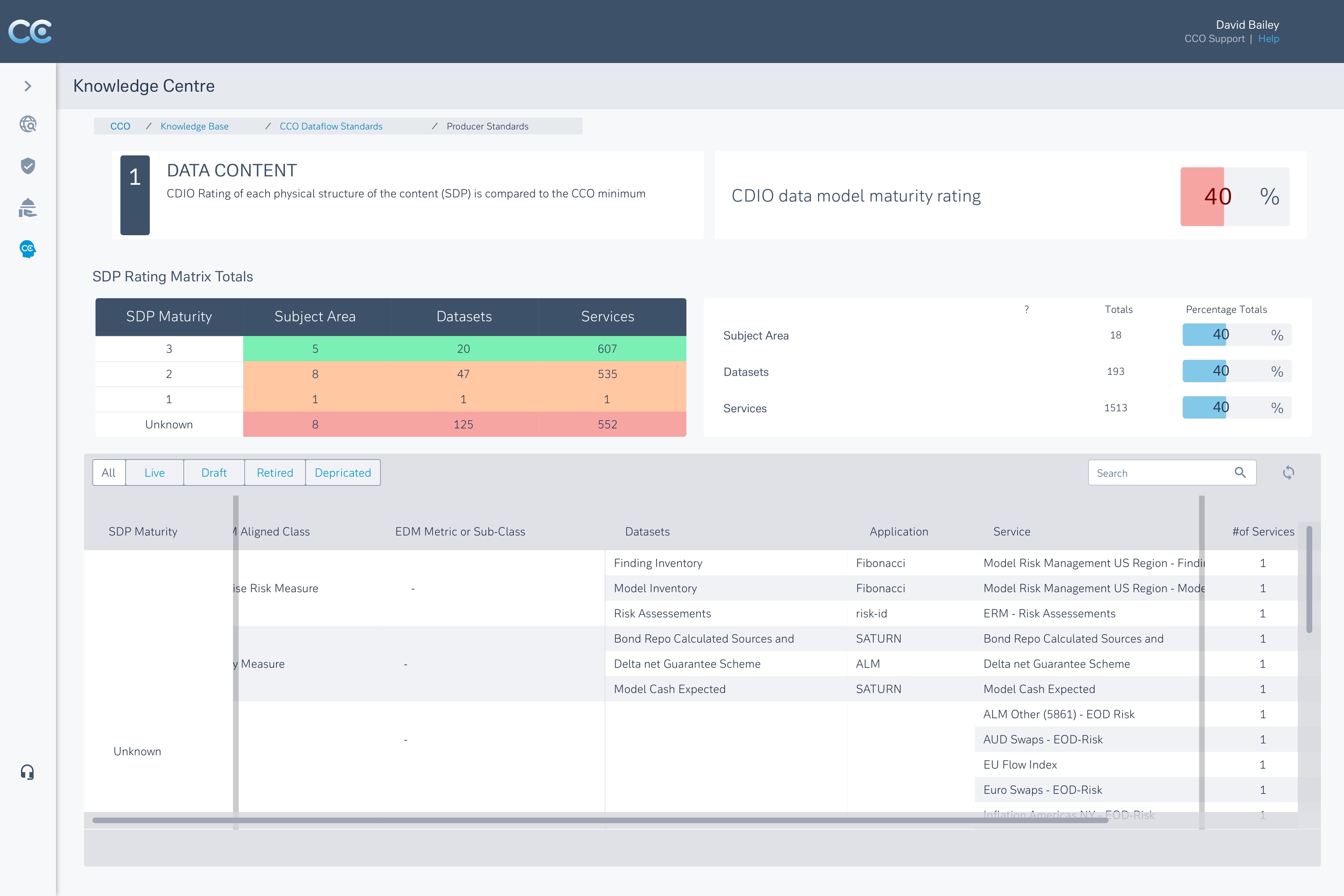Filter by Draft status

214,472
